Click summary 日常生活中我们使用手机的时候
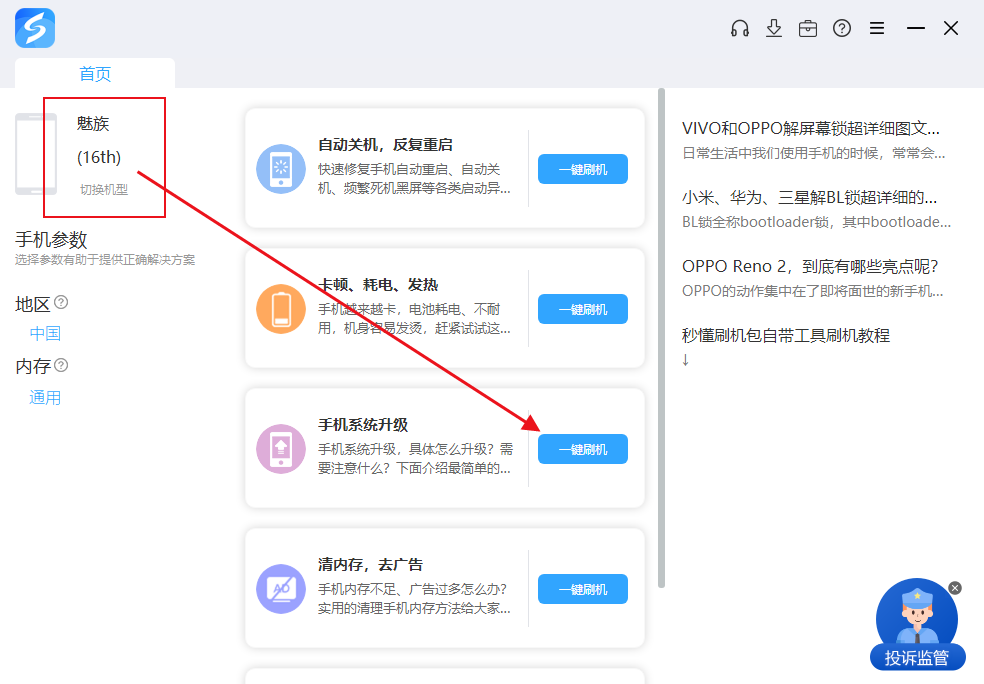 coord(814,153)
